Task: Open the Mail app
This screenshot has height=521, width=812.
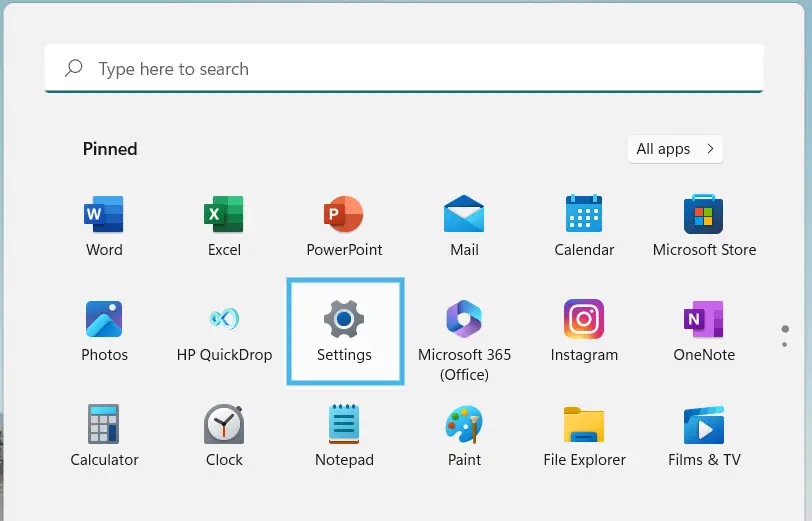Action: (x=464, y=226)
